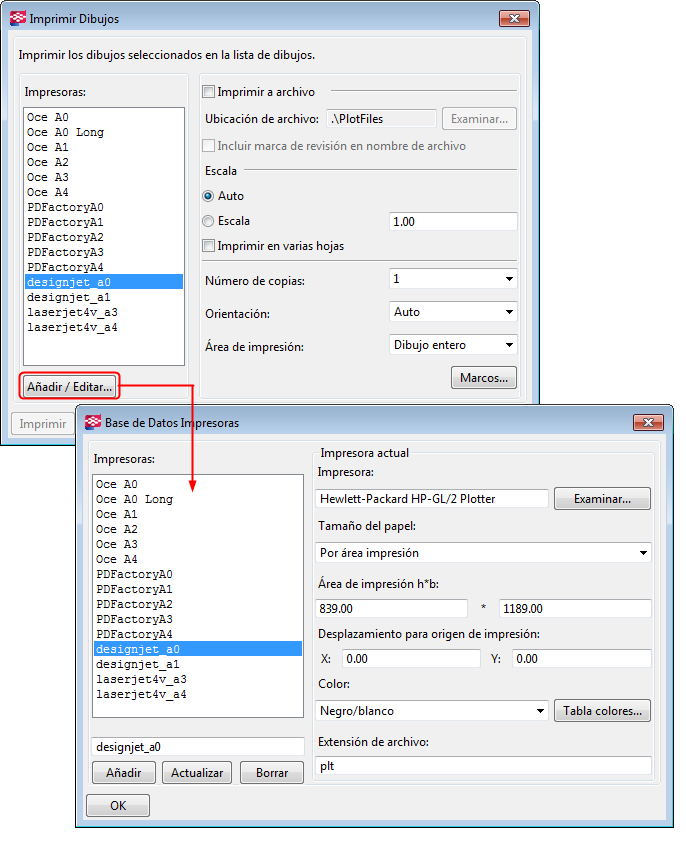Select Oce A4 in printer database list
This screenshot has height=842, width=686.
point(198,560)
